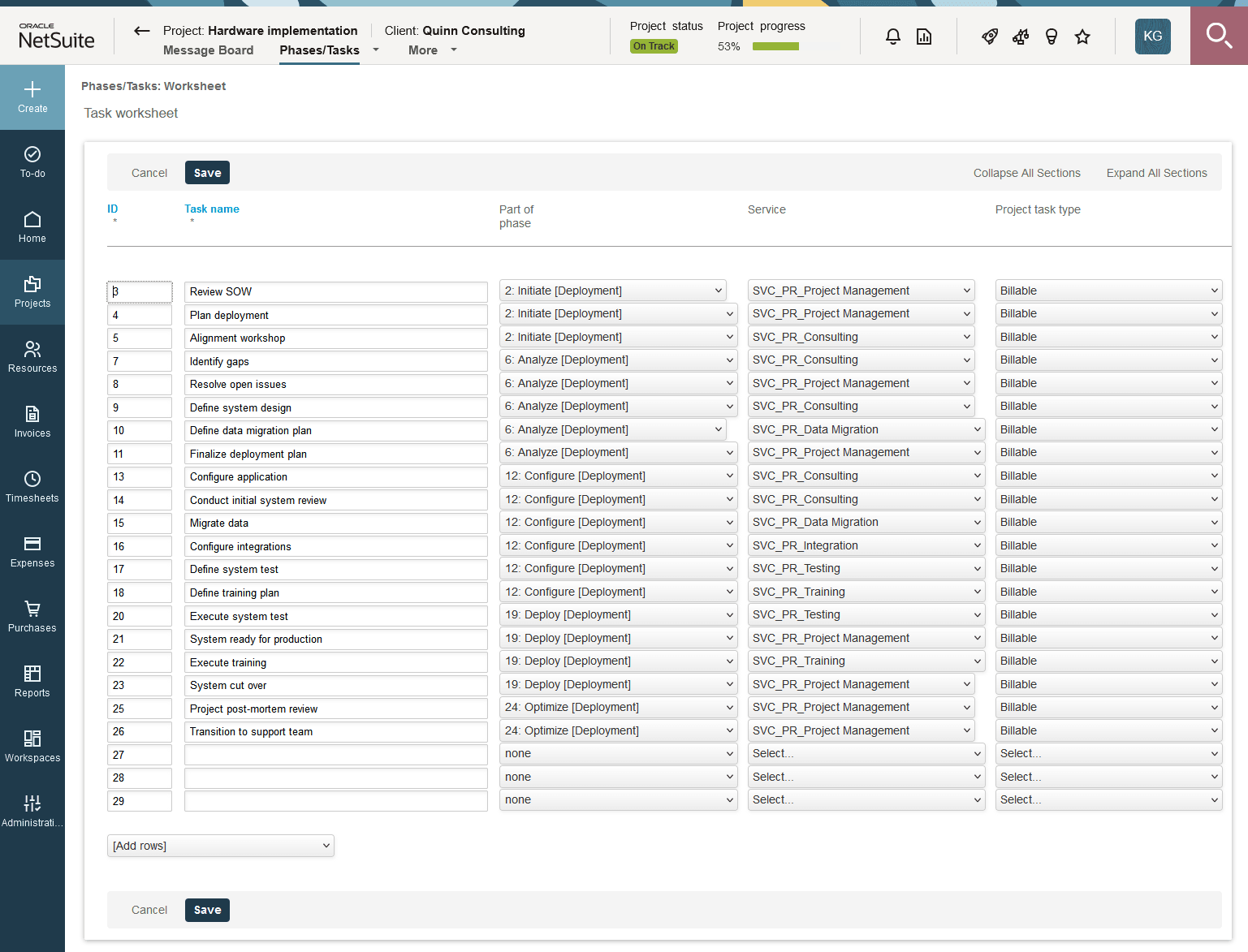Click the top Save button
Screen dimensions: 1248x952
pos(208,173)
